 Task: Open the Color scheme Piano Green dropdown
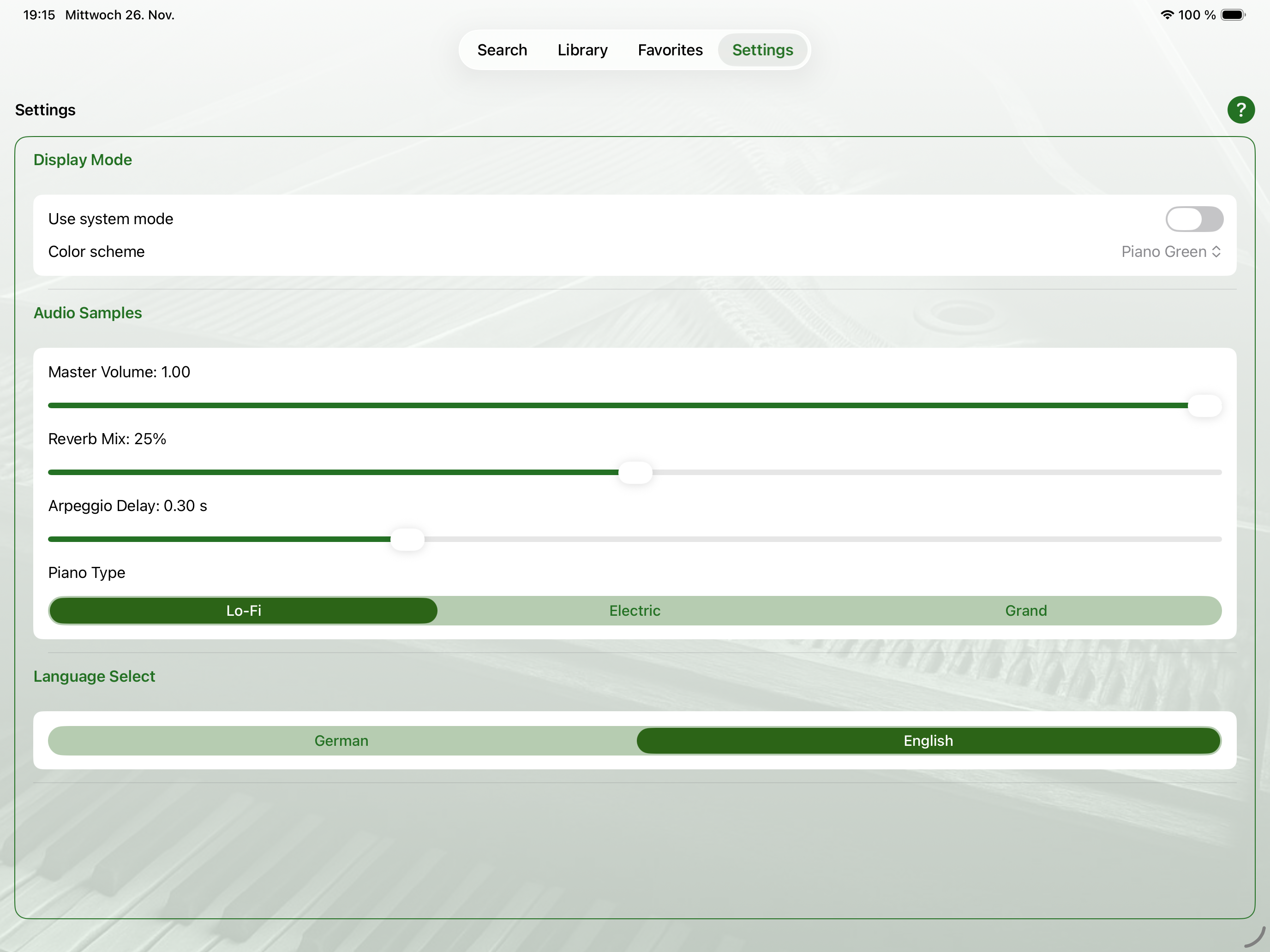(x=1171, y=251)
